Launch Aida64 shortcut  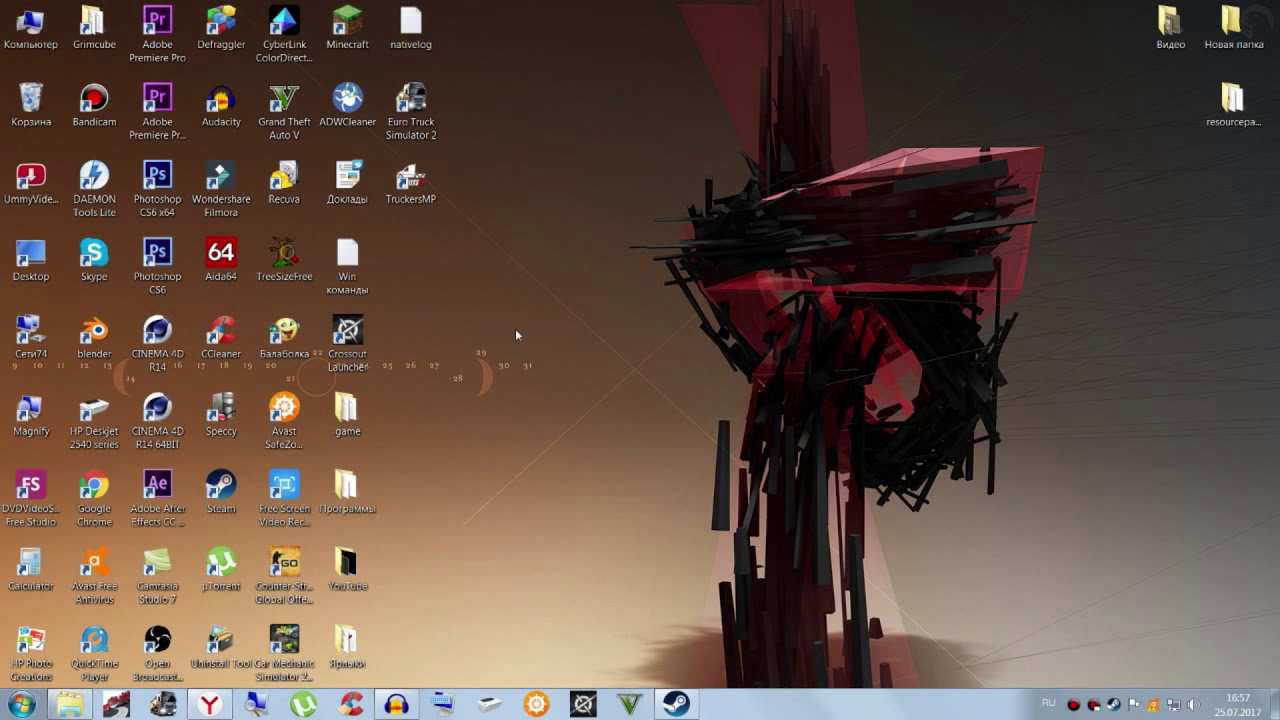click(221, 261)
